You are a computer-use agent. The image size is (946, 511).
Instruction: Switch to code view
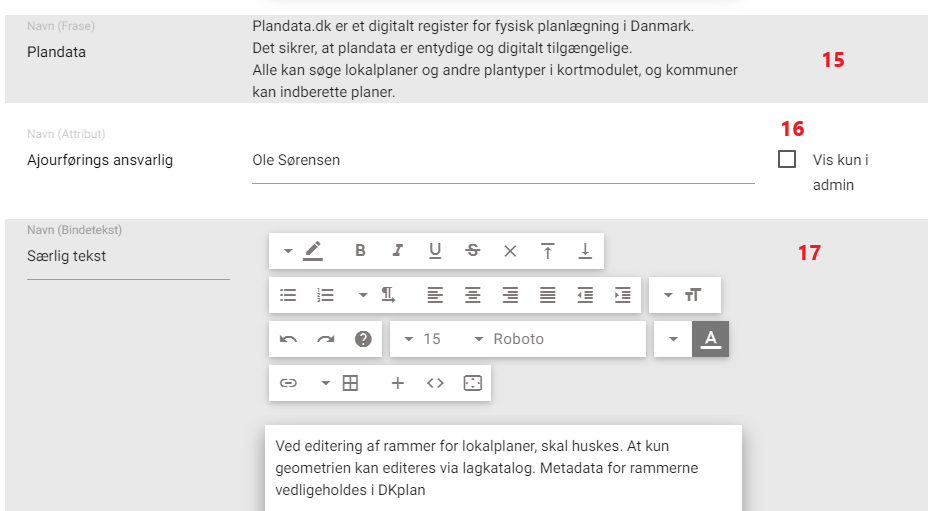click(435, 383)
